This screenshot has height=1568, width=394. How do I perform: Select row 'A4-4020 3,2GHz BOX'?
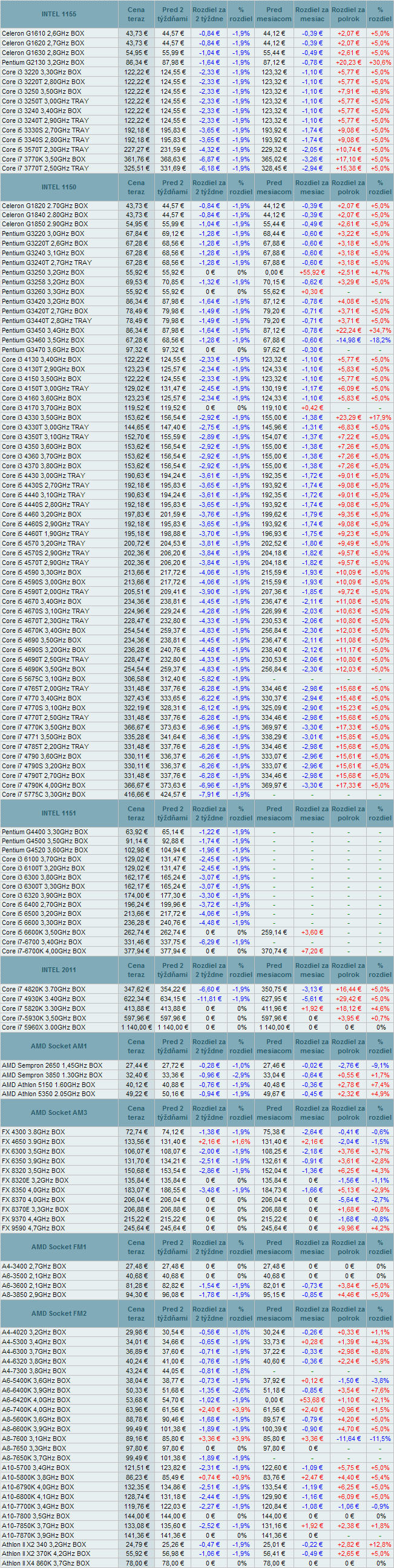point(197,1332)
